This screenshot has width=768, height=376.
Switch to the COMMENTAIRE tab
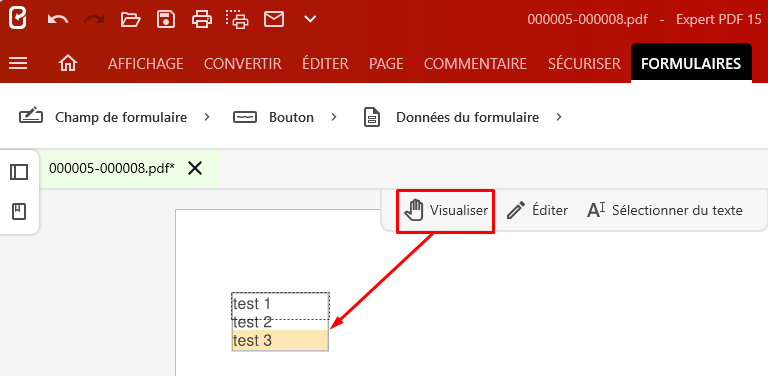[475, 64]
